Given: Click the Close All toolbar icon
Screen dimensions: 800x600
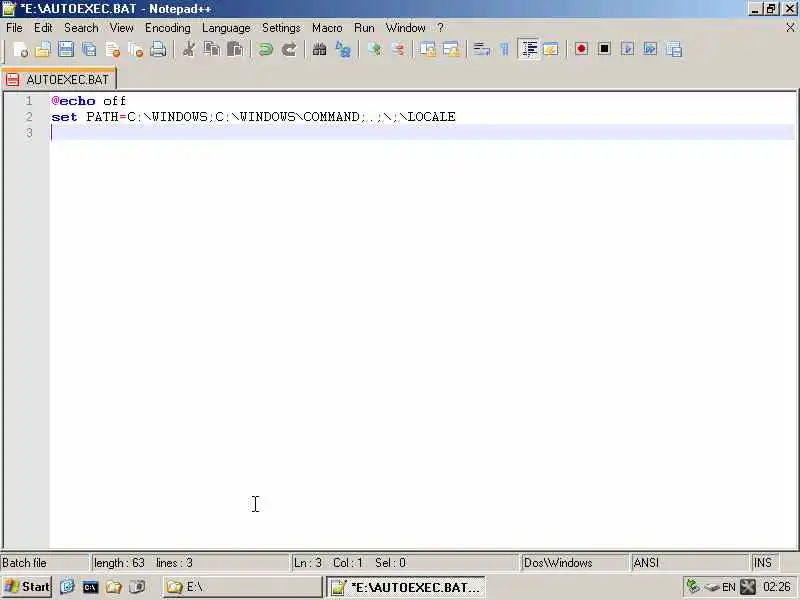Looking at the screenshot, I should pos(135,49).
